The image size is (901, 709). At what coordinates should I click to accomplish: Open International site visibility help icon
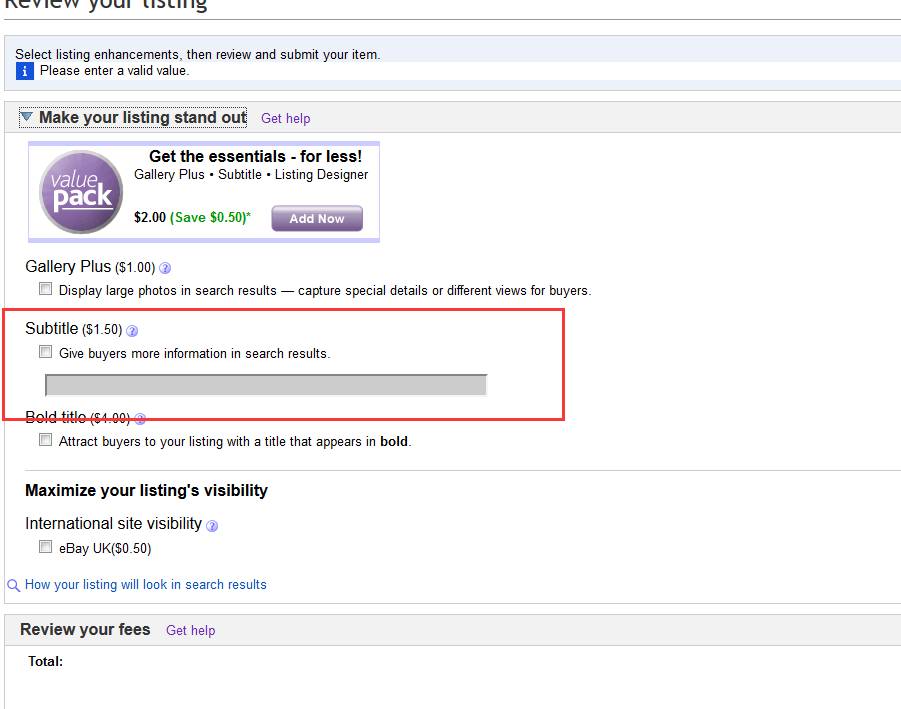(x=212, y=526)
